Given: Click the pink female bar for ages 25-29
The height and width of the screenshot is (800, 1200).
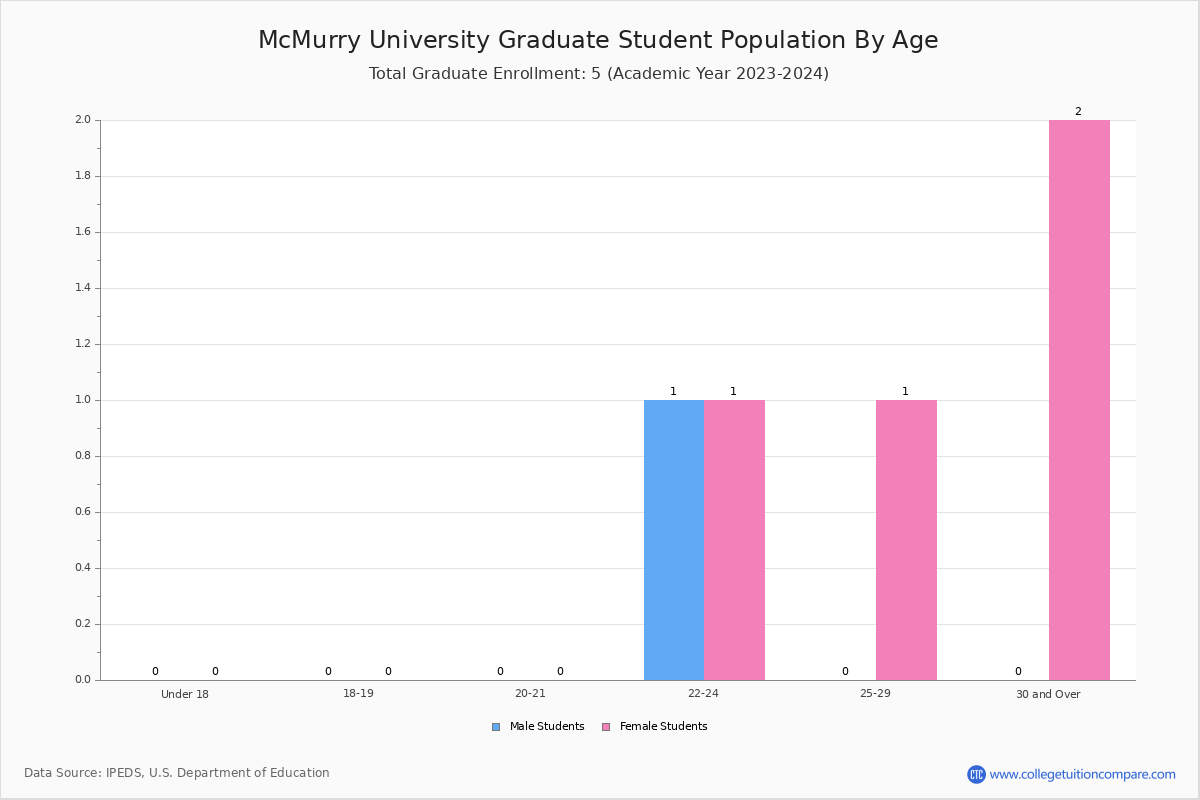Looking at the screenshot, I should [x=906, y=540].
